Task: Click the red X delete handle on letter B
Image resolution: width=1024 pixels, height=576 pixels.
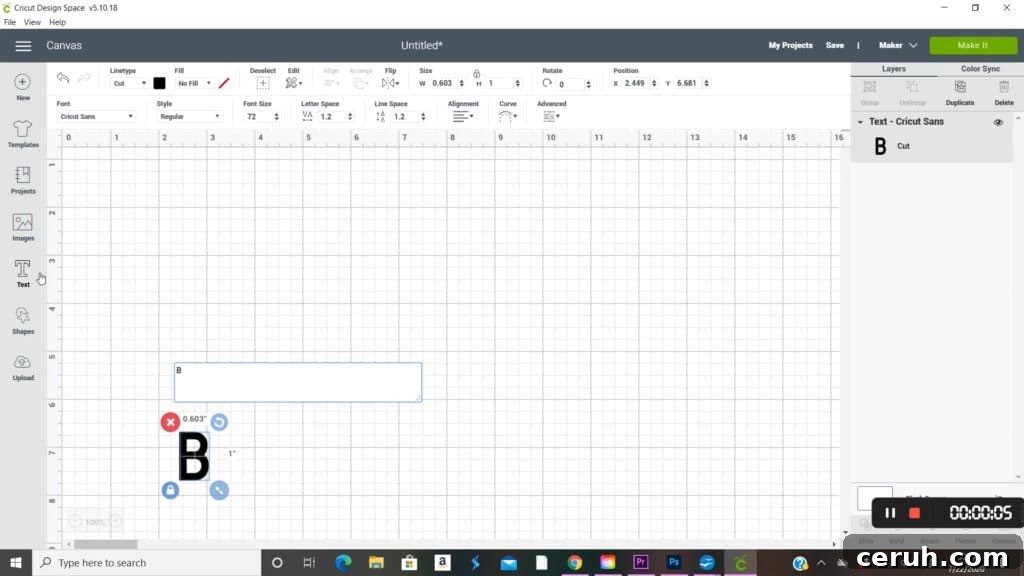Action: [170, 422]
